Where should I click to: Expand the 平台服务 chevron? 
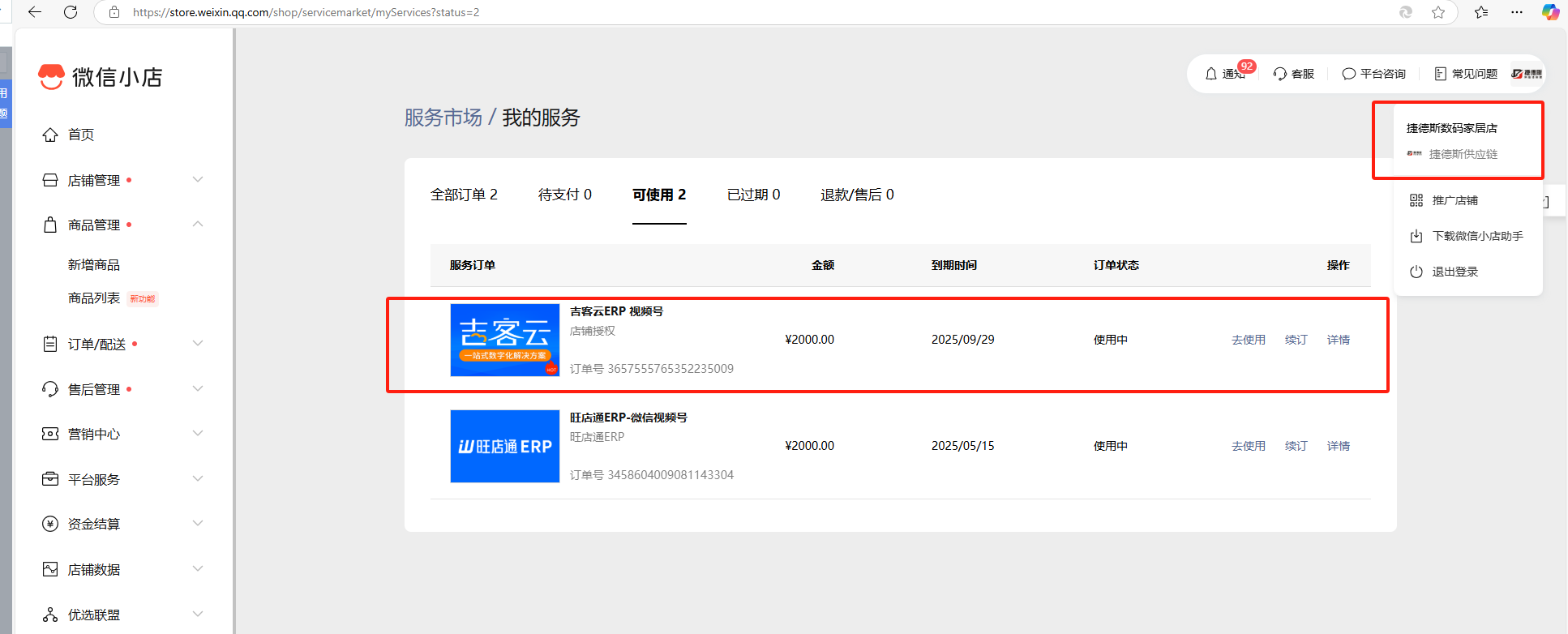pyautogui.click(x=198, y=478)
